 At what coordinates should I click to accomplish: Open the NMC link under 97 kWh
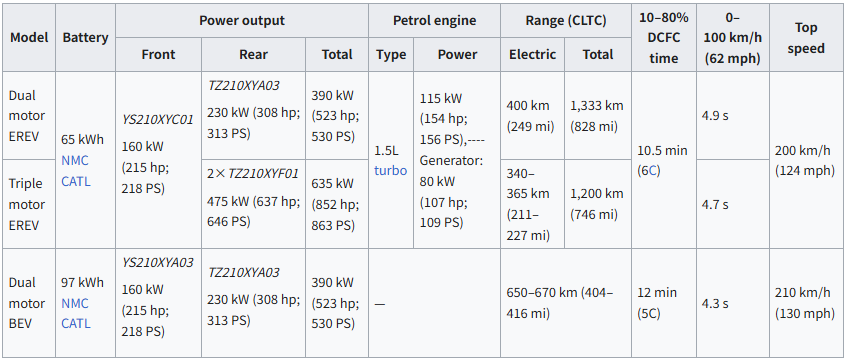click(x=75, y=303)
